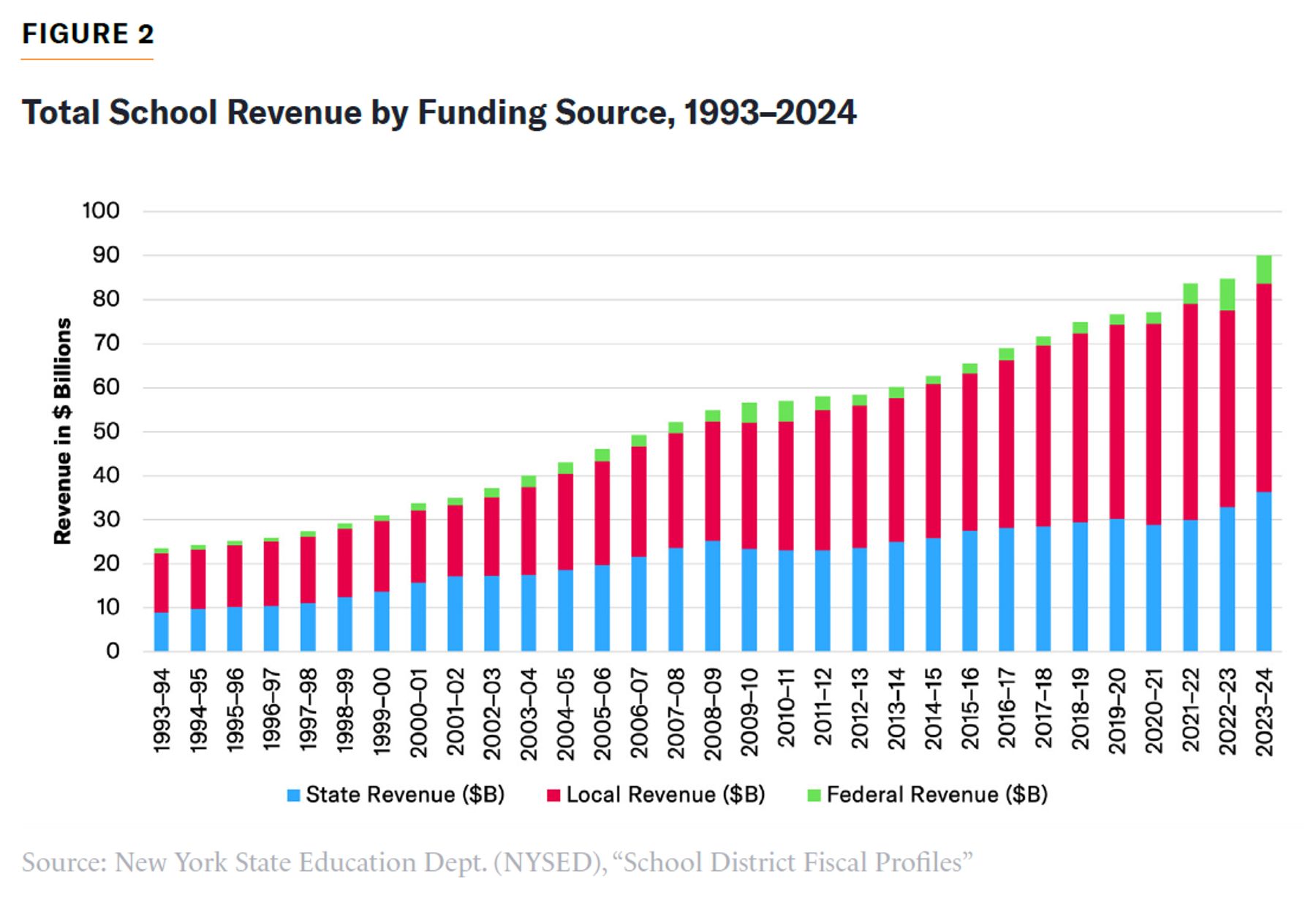Click the x-axis label 1995–96
The width and height of the screenshot is (1316, 904).
pos(235,710)
